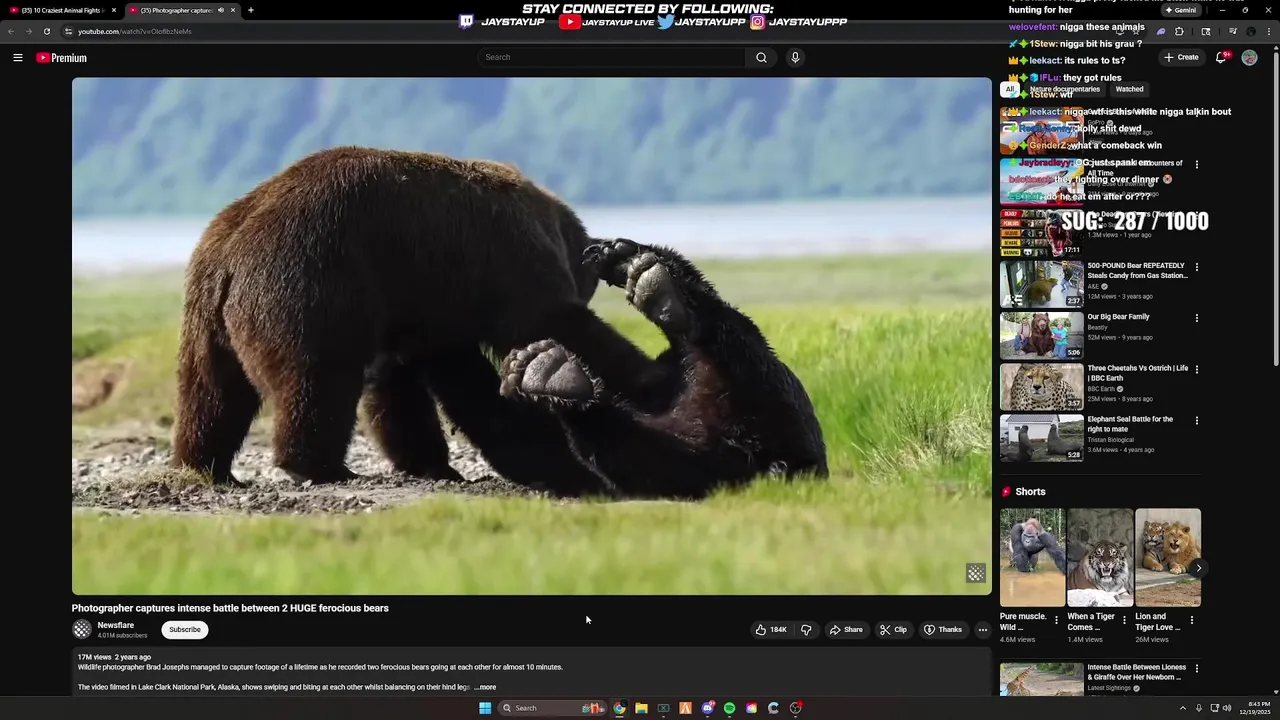Open the view site information icon
This screenshot has width=1280, height=720.
[68, 31]
